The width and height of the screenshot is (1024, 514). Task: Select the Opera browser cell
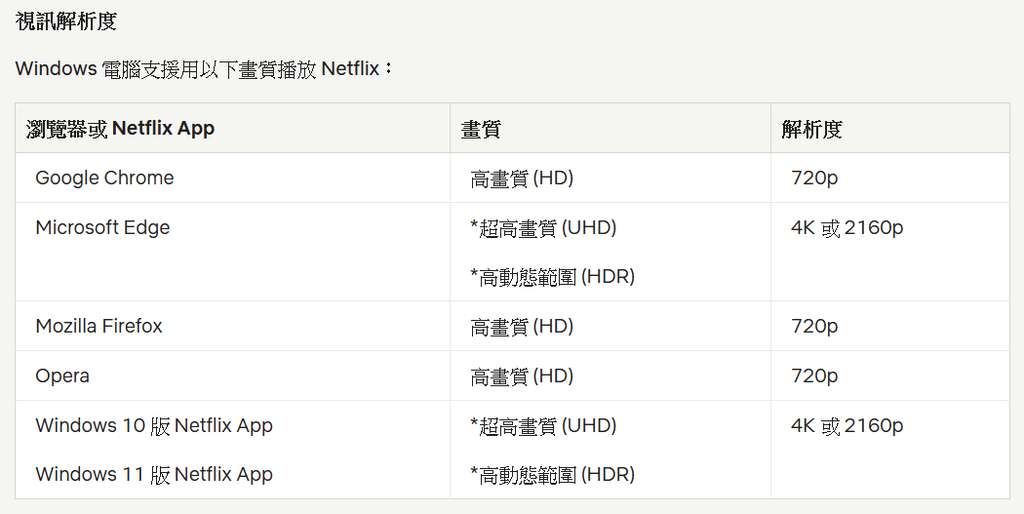click(x=62, y=376)
